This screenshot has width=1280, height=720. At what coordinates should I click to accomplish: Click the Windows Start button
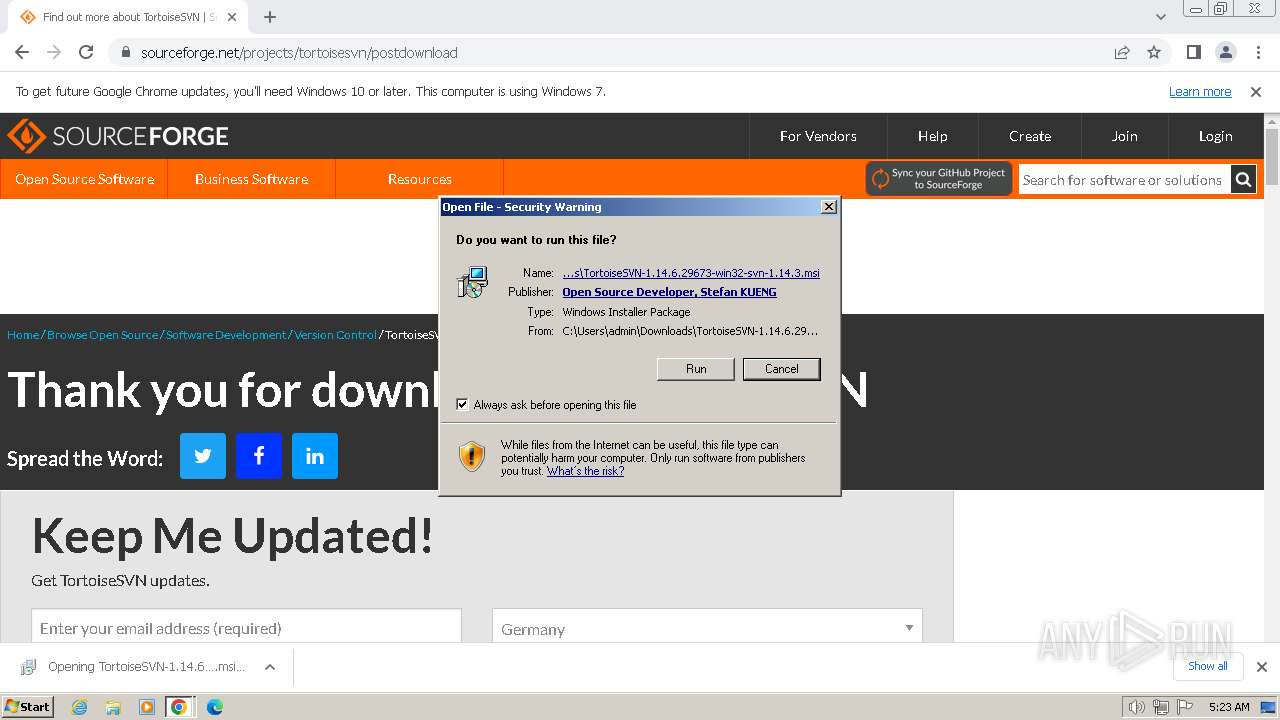click(28, 707)
